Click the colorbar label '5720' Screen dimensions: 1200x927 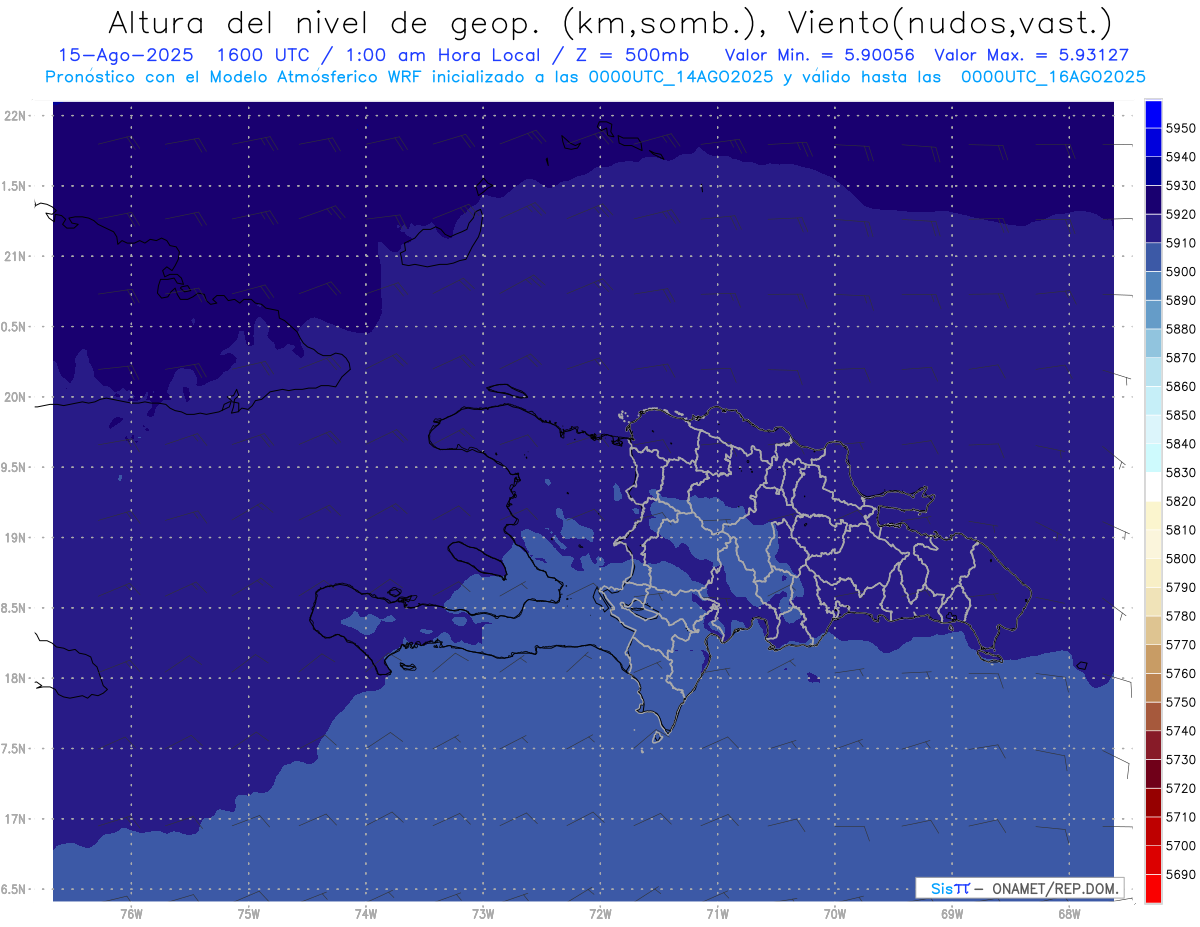point(1180,788)
